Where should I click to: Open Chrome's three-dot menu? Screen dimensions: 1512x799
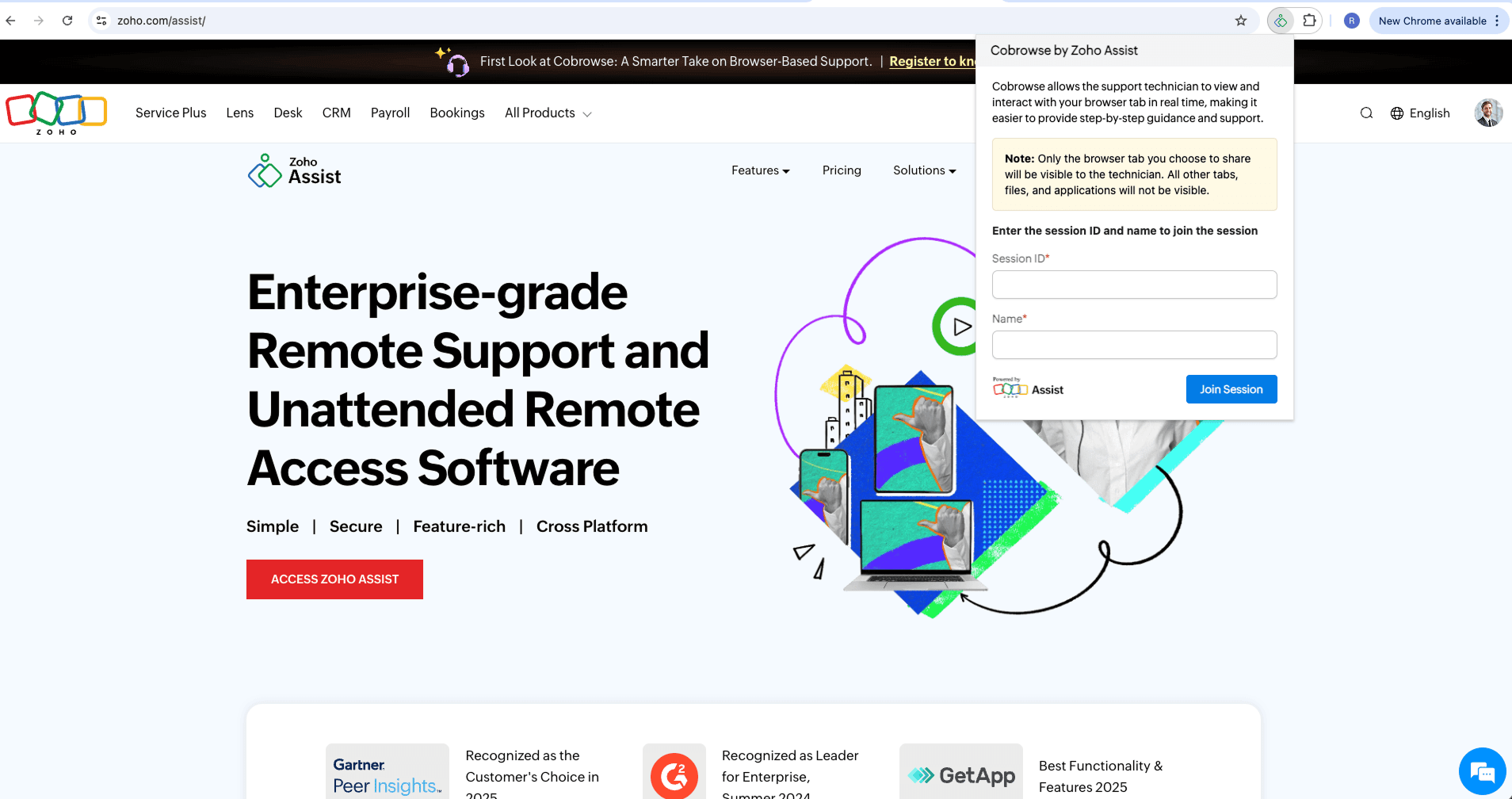point(1497,21)
